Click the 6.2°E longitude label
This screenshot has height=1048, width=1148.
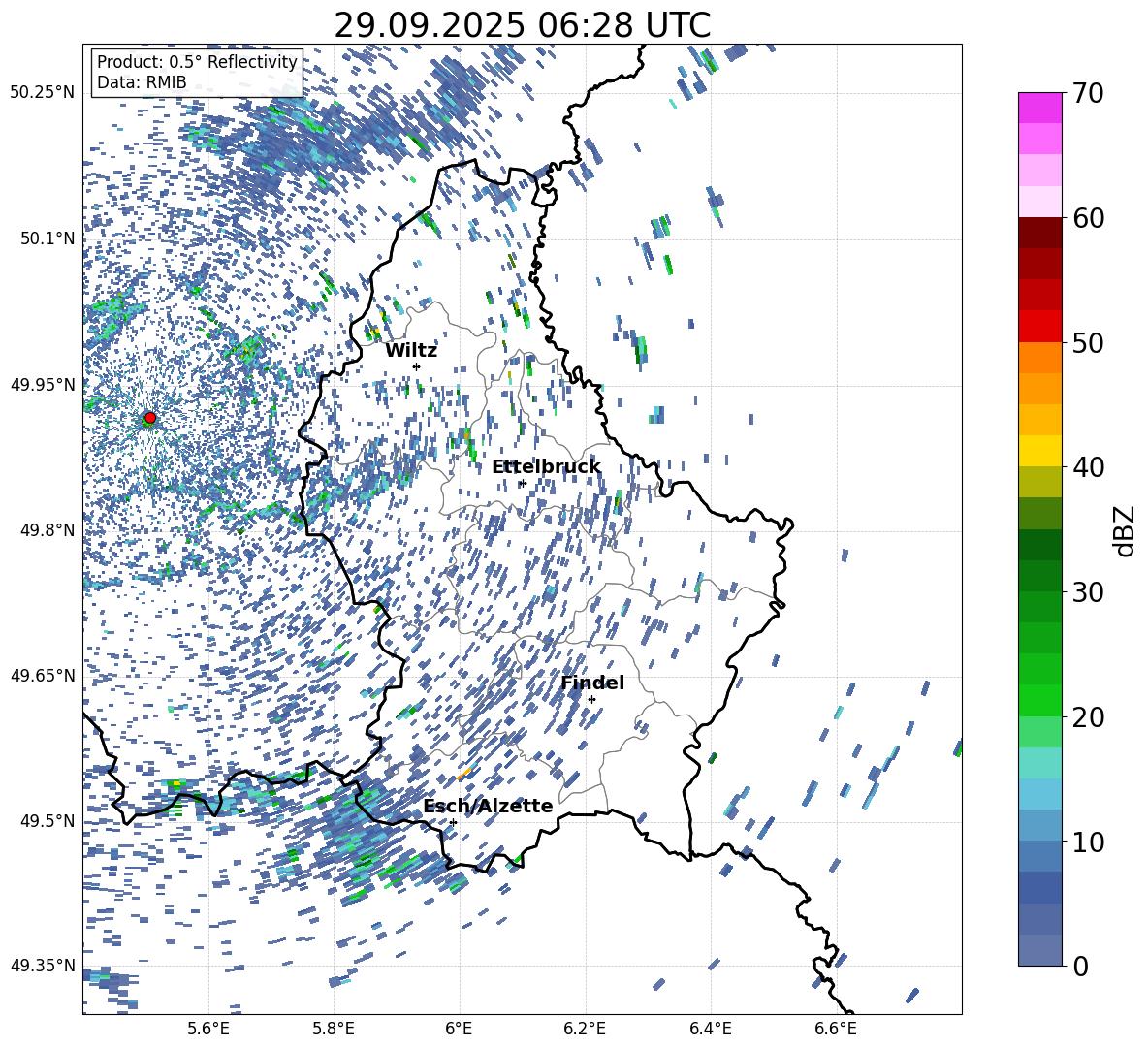585,1029
